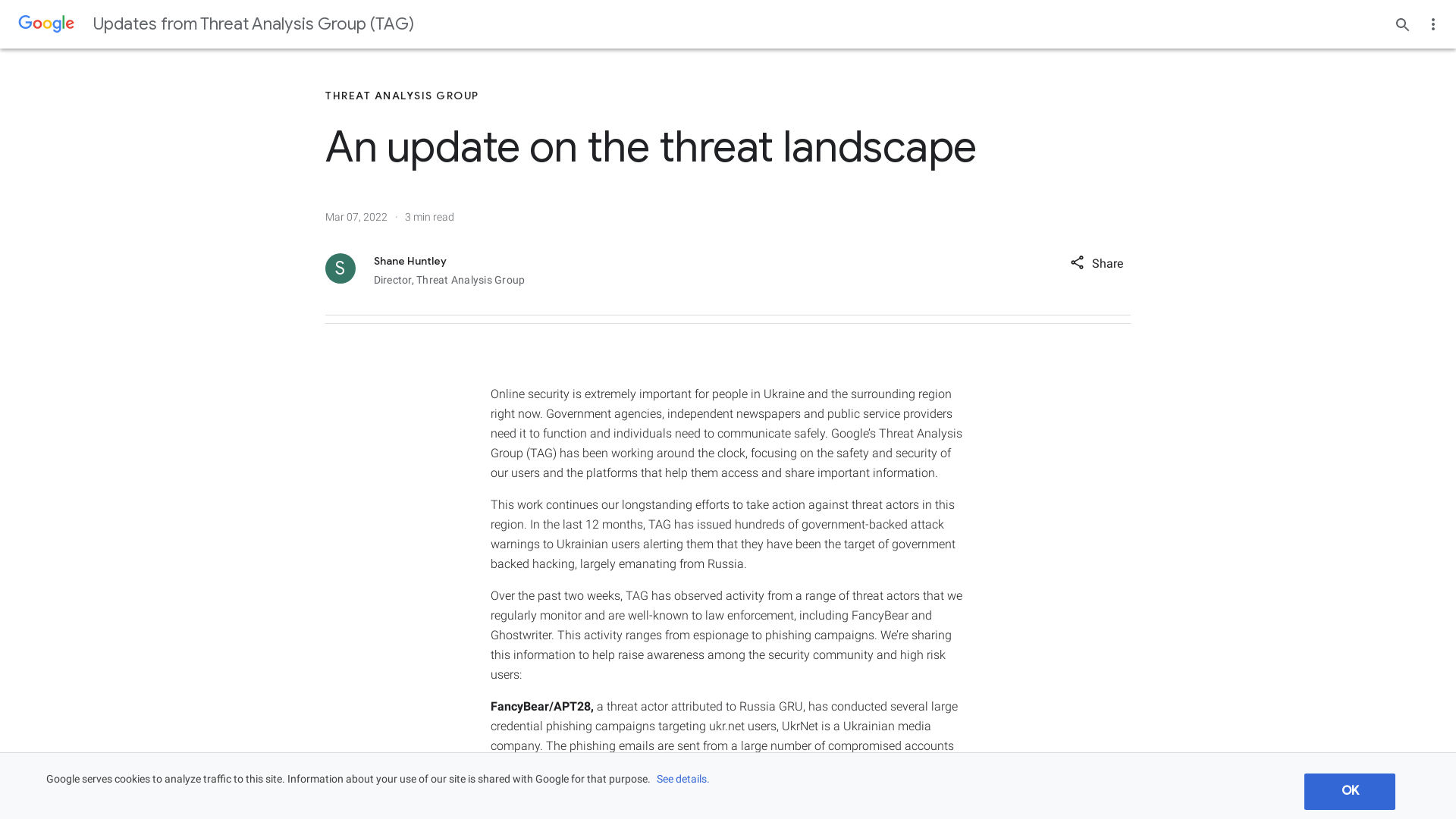Open the search icon in header

pos(1402,24)
